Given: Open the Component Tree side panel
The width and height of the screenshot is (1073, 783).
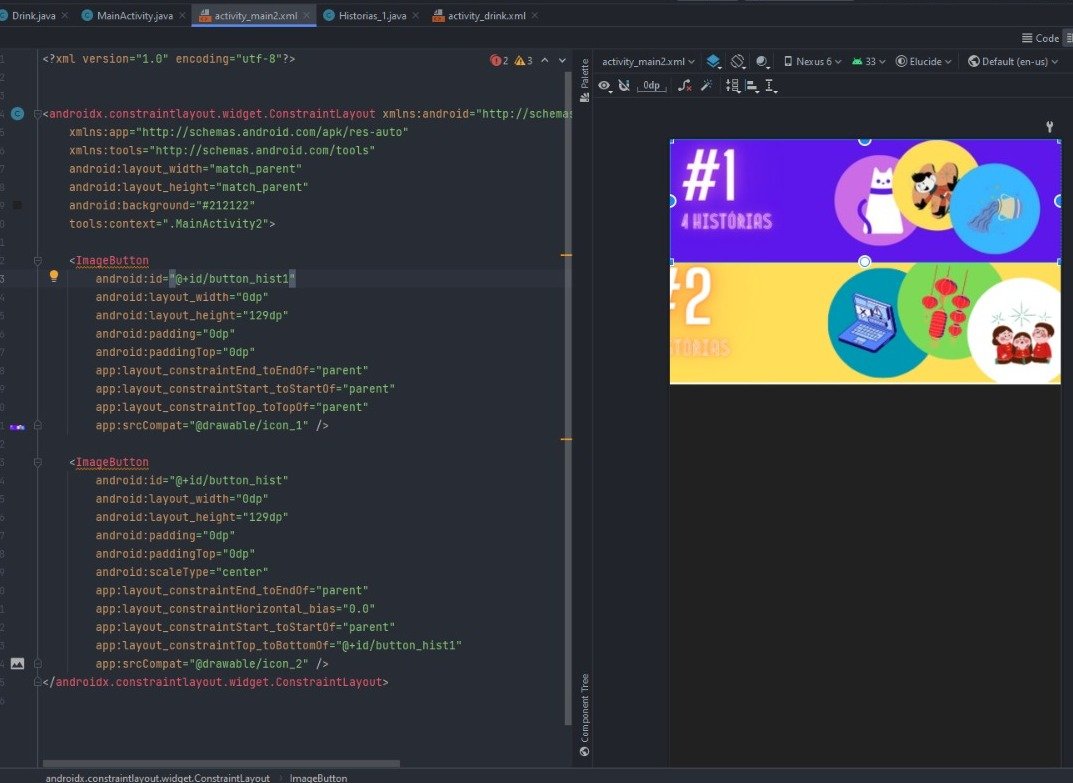Looking at the screenshot, I should pyautogui.click(x=585, y=713).
